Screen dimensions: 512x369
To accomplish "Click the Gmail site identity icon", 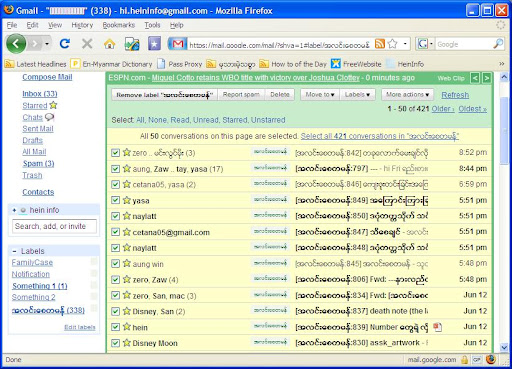I will point(178,44).
